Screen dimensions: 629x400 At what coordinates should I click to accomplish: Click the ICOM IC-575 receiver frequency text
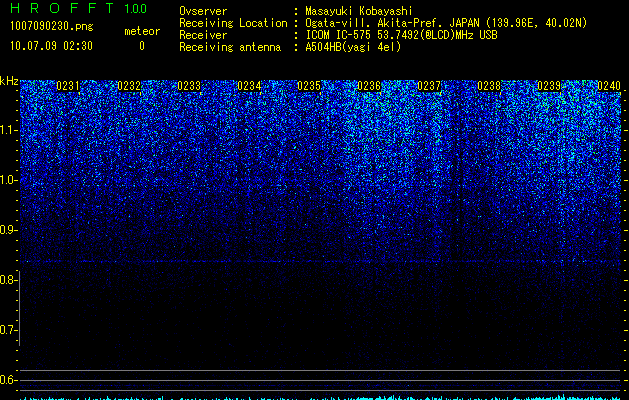401,35
